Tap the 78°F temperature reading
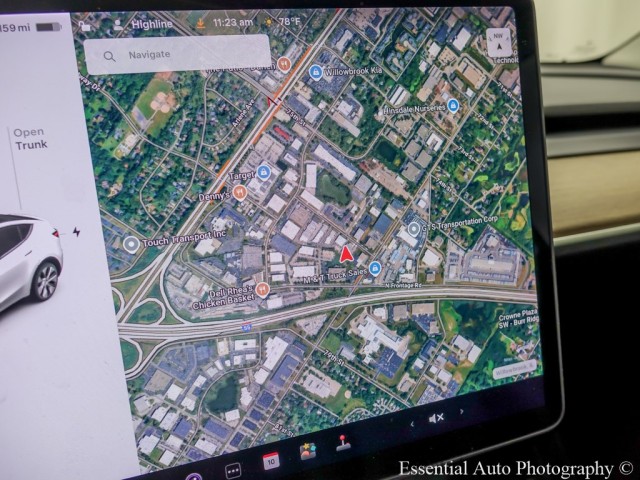 pos(289,21)
